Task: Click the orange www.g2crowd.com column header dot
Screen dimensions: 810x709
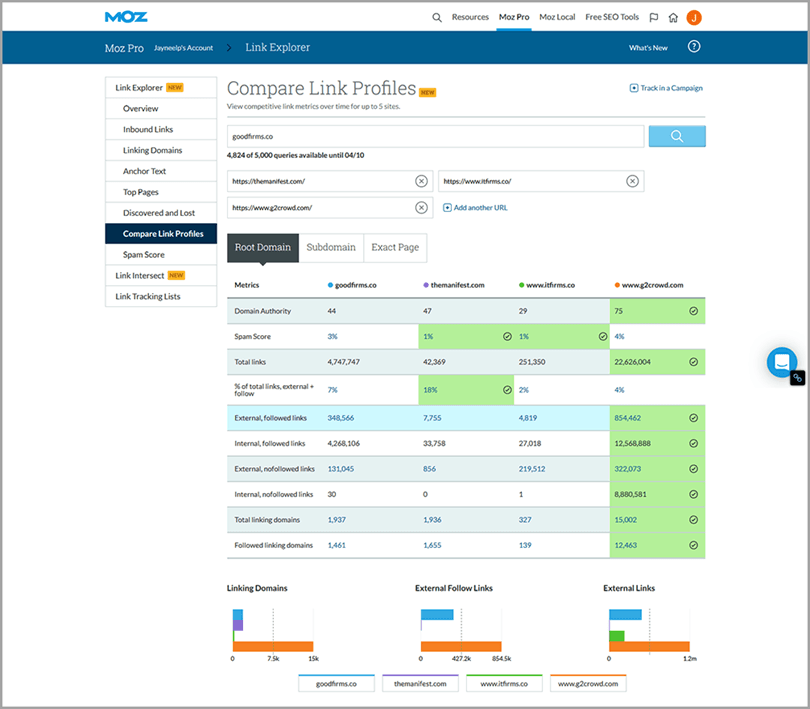Action: coord(617,285)
